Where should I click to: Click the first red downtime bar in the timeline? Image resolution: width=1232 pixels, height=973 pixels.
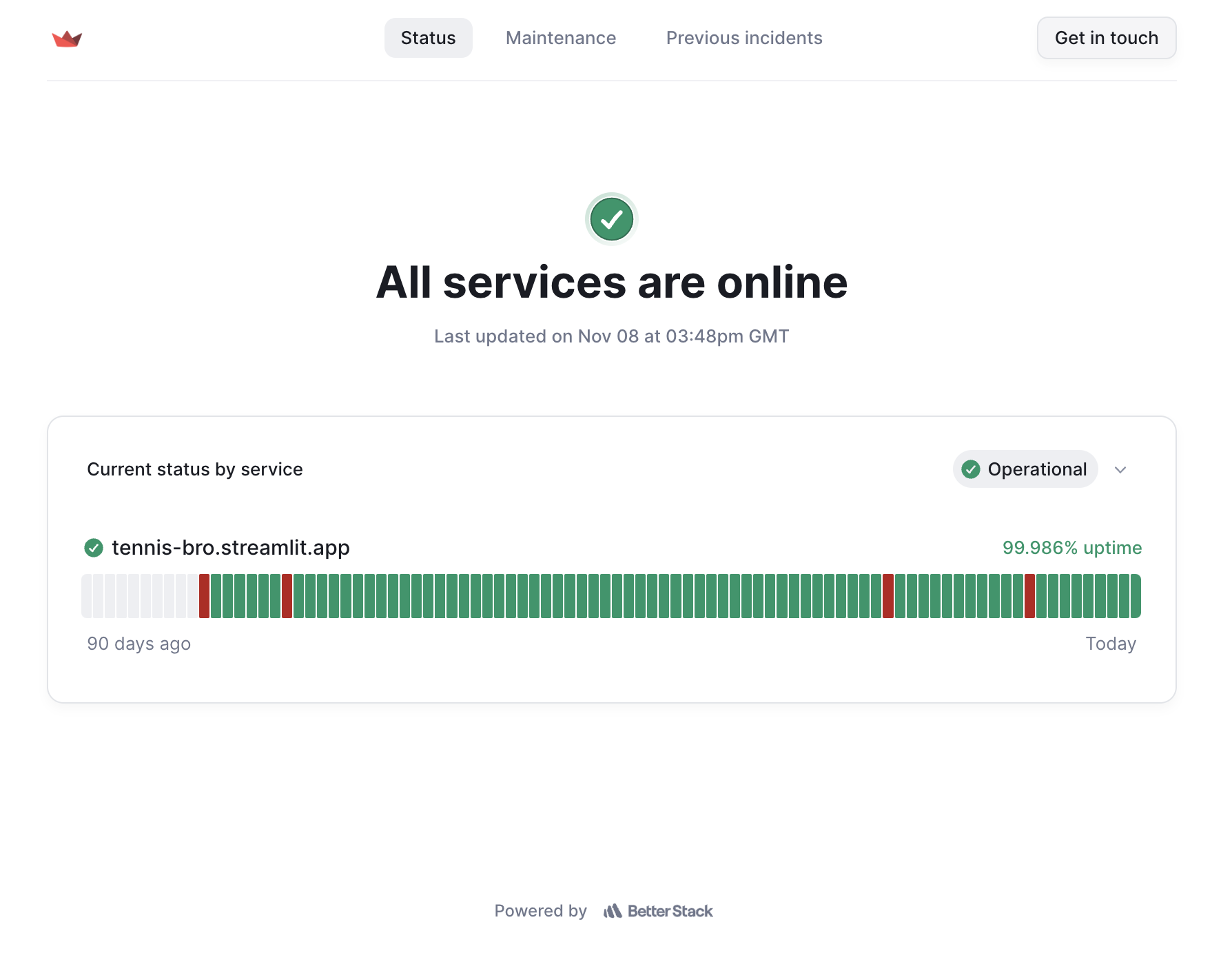pos(205,596)
